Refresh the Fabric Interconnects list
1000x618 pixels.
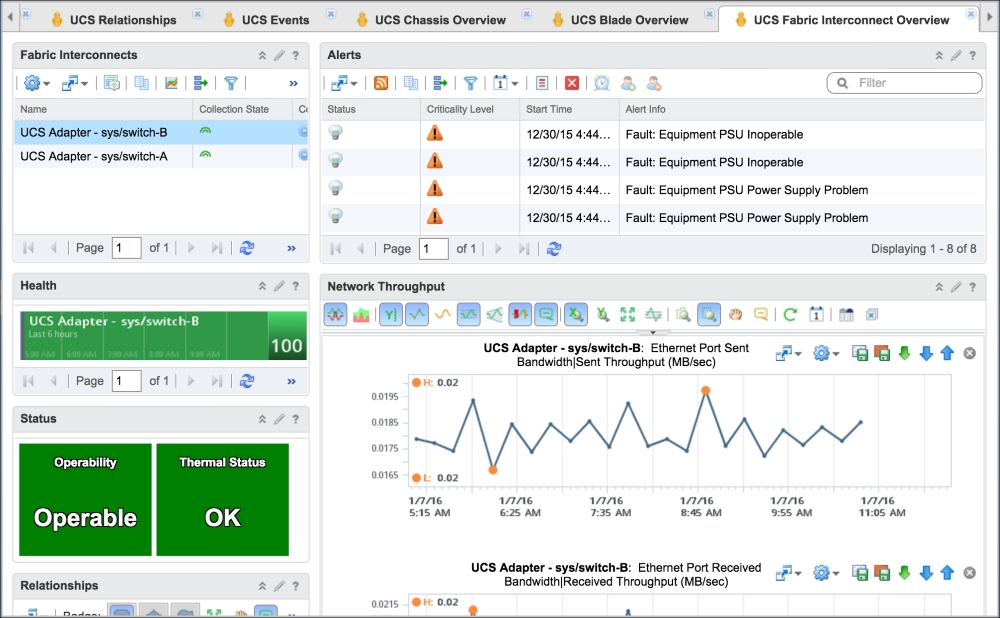click(x=247, y=248)
